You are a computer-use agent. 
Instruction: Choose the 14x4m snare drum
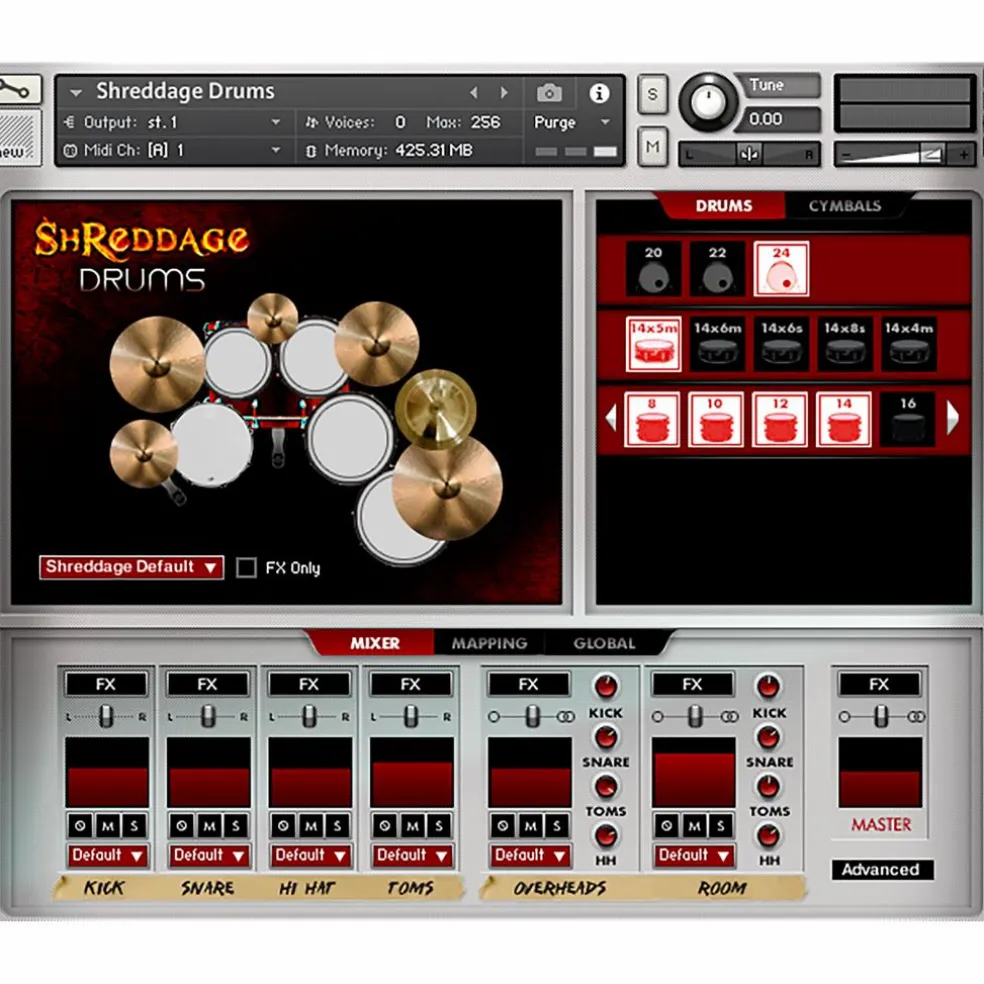(x=909, y=344)
